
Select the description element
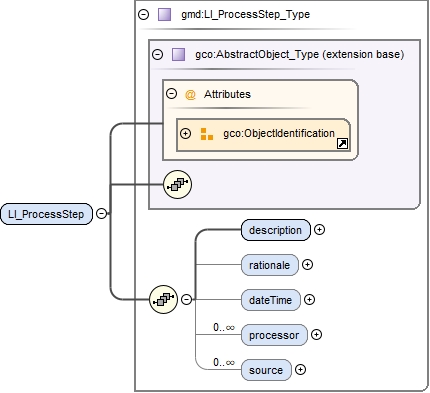click(x=276, y=230)
